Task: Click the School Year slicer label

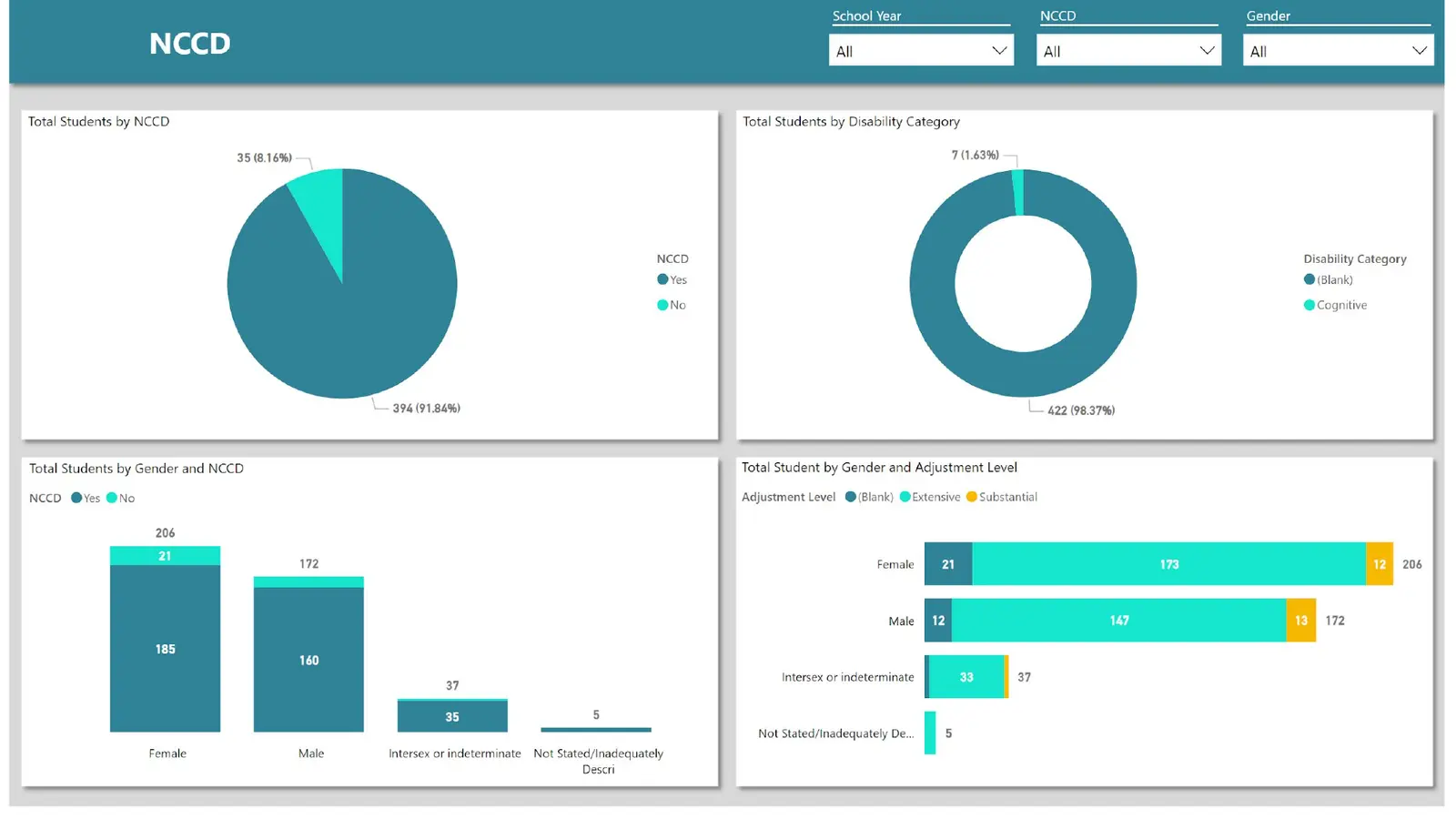Action: [x=866, y=15]
